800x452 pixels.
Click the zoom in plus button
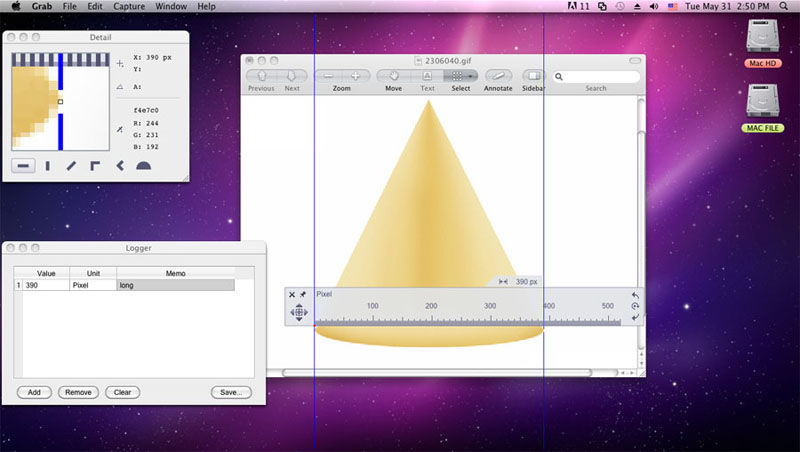[x=355, y=76]
